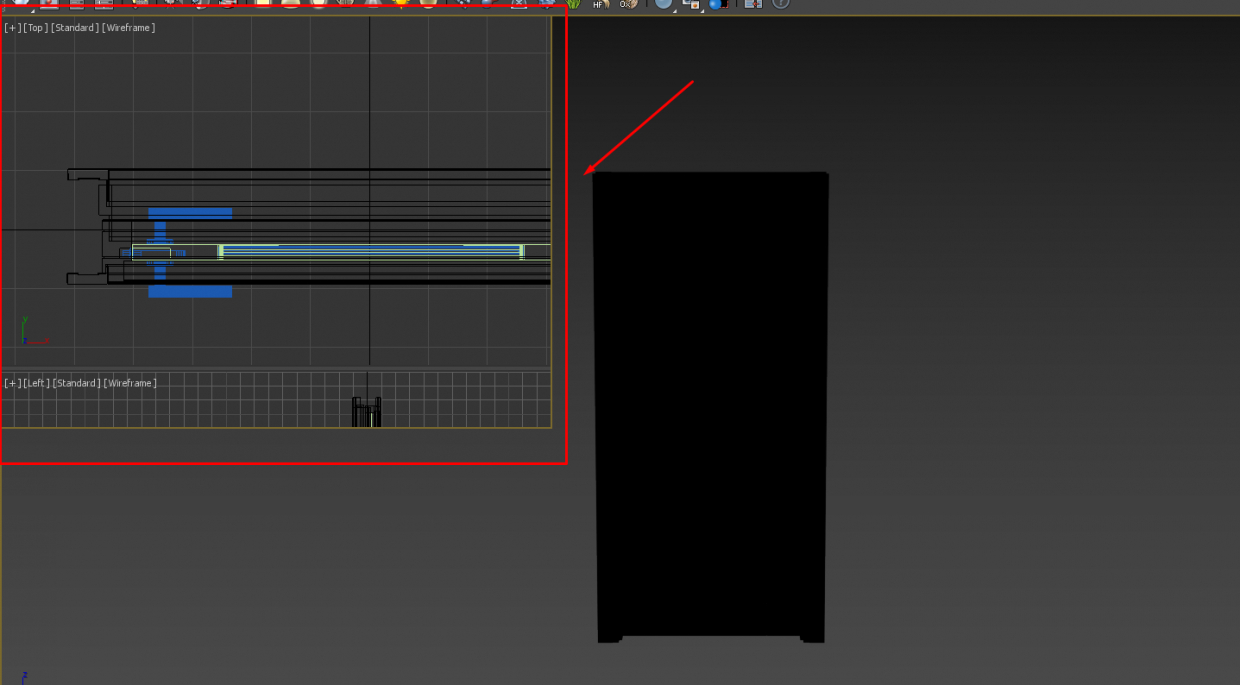Click the help question mark toolbar icon

coord(781,4)
